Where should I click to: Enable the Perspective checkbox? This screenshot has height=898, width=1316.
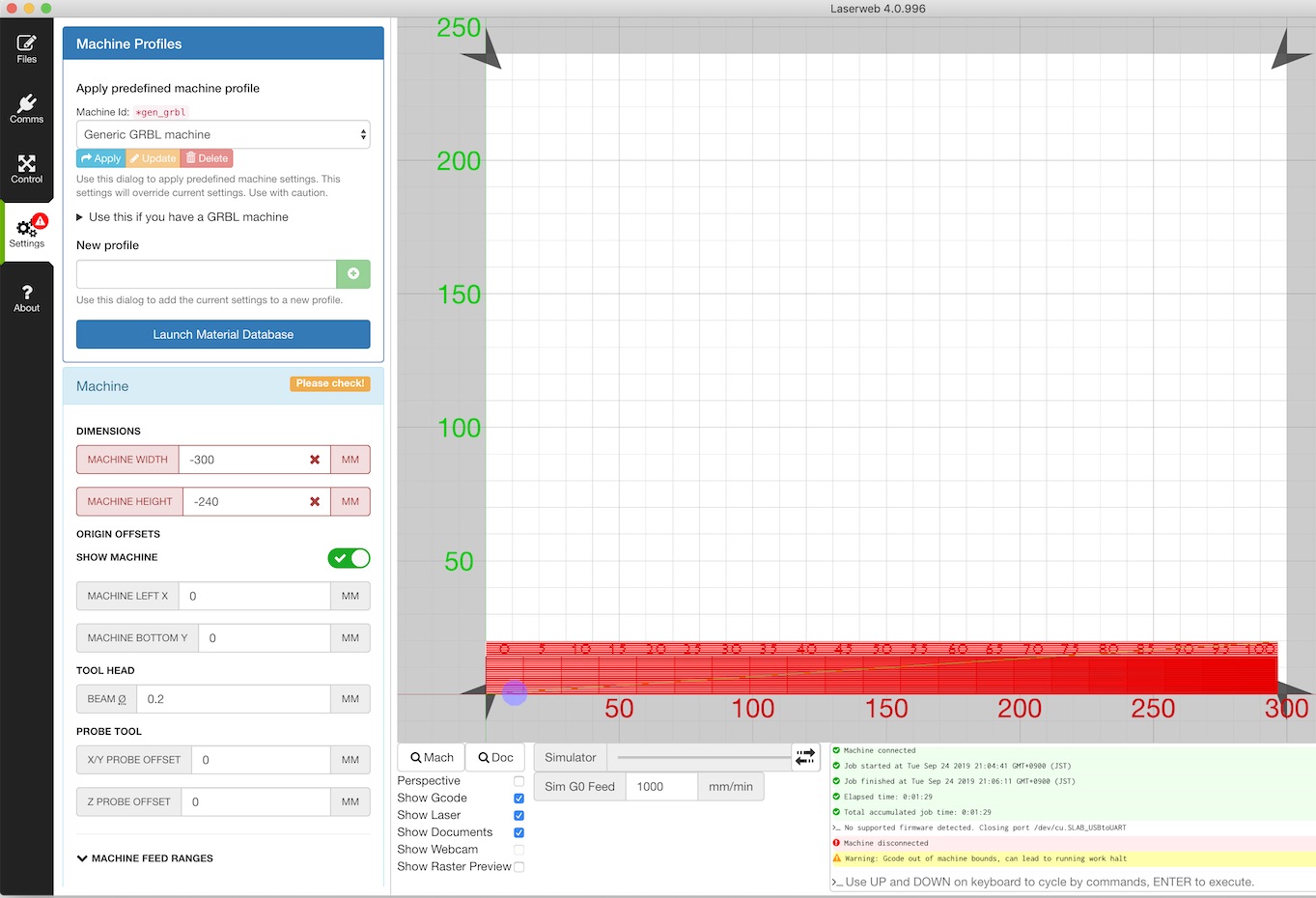click(518, 781)
